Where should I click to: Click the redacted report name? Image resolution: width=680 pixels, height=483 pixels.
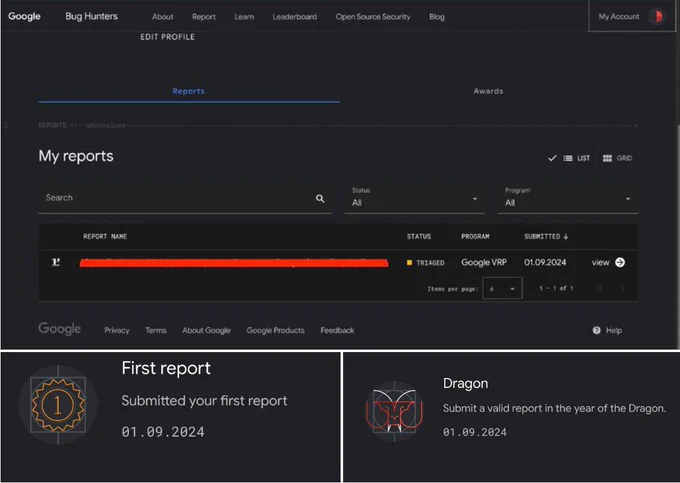(x=234, y=263)
